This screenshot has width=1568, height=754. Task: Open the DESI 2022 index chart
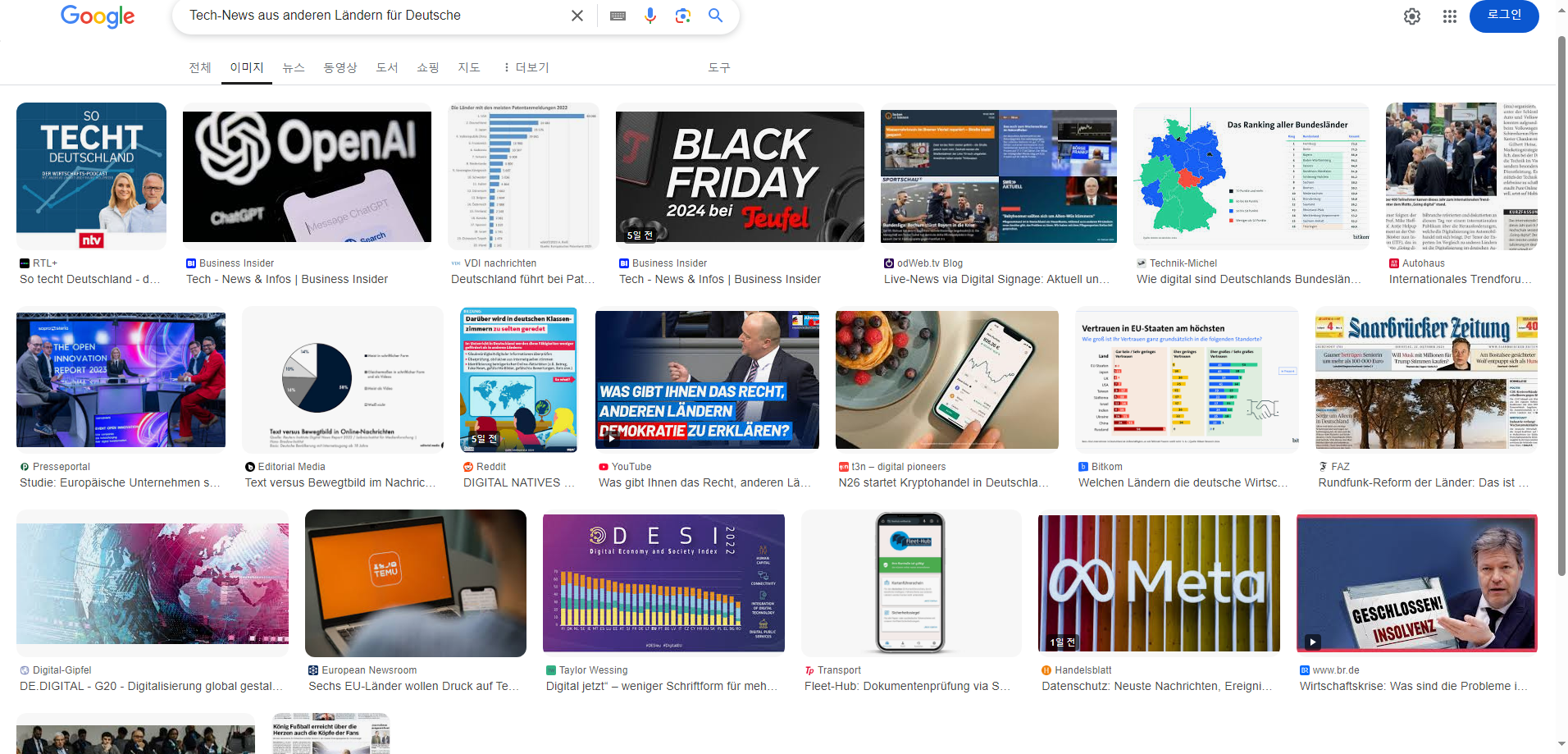tap(663, 583)
